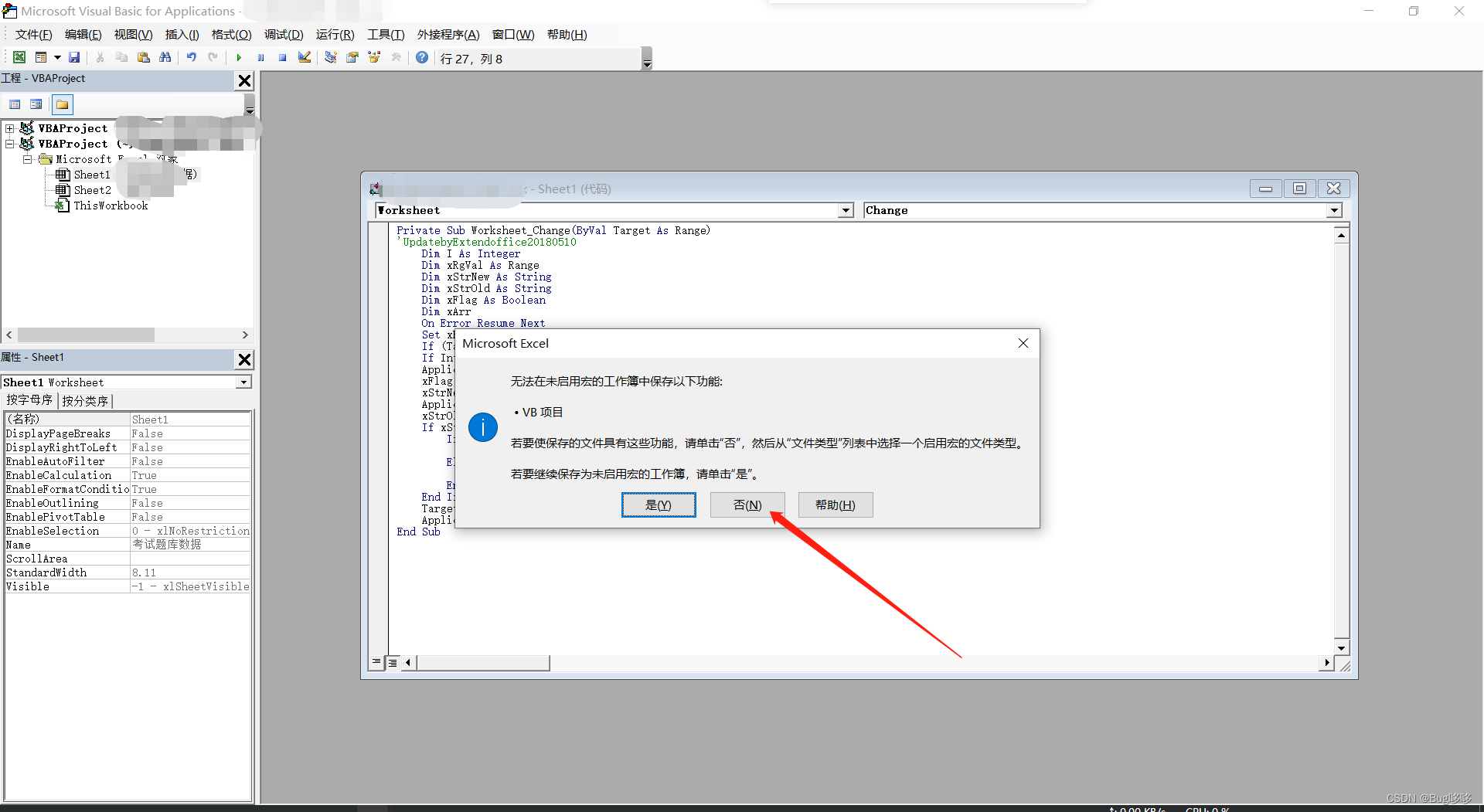Screen dimensions: 1484x812
Task: Click the 是(Y) button in dialog
Action: pos(659,505)
